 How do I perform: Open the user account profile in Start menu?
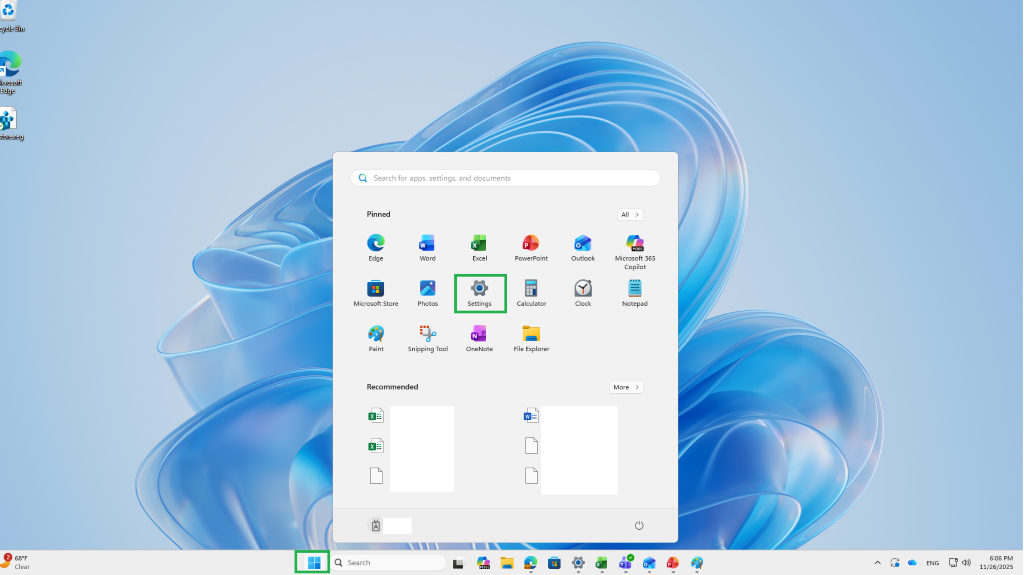click(389, 525)
